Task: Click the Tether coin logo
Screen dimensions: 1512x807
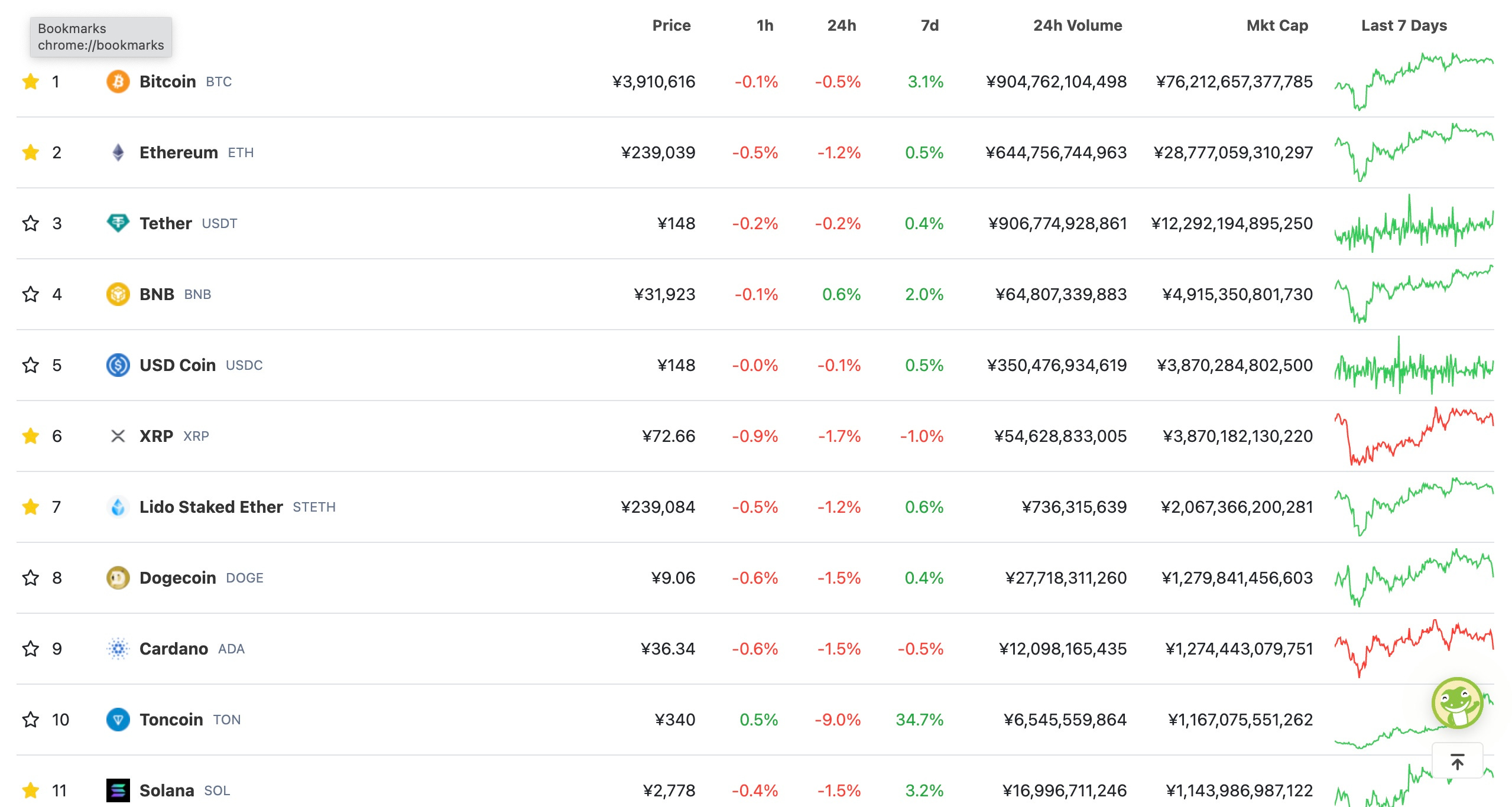Action: 118,223
